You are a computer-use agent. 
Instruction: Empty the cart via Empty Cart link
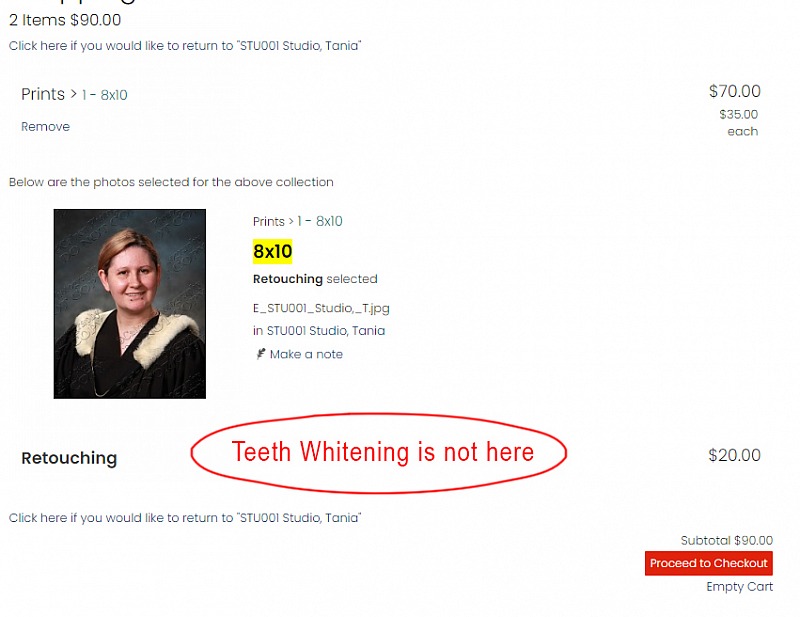(739, 586)
